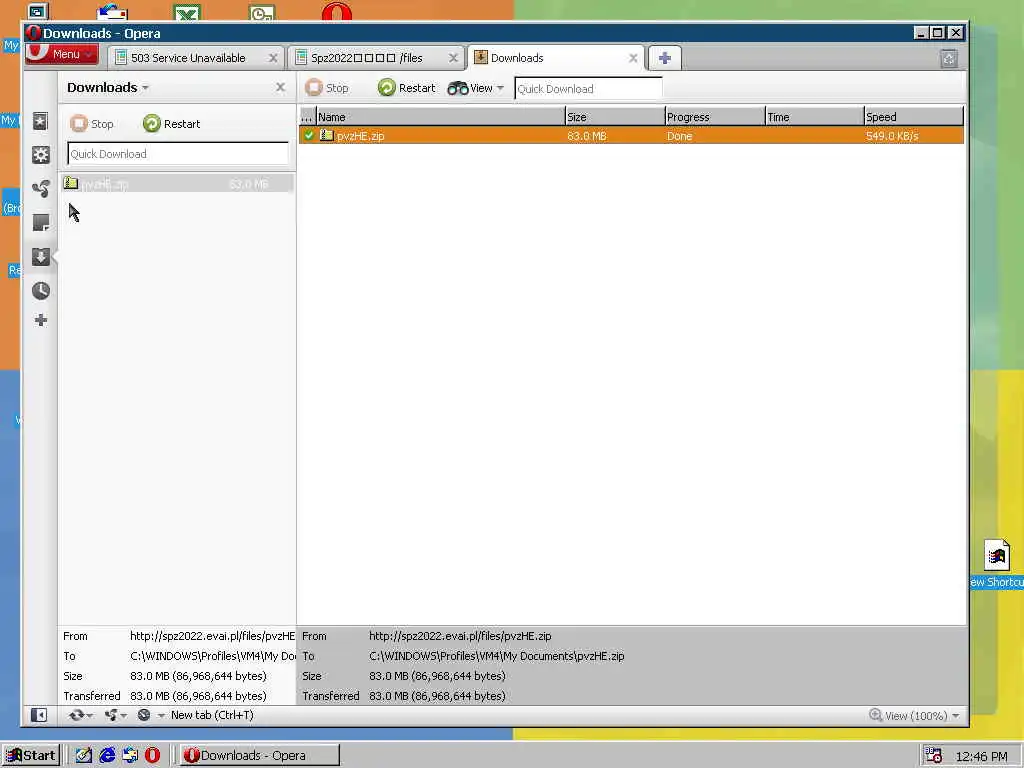
Task: Open the Windows Start menu
Action: click(31, 756)
